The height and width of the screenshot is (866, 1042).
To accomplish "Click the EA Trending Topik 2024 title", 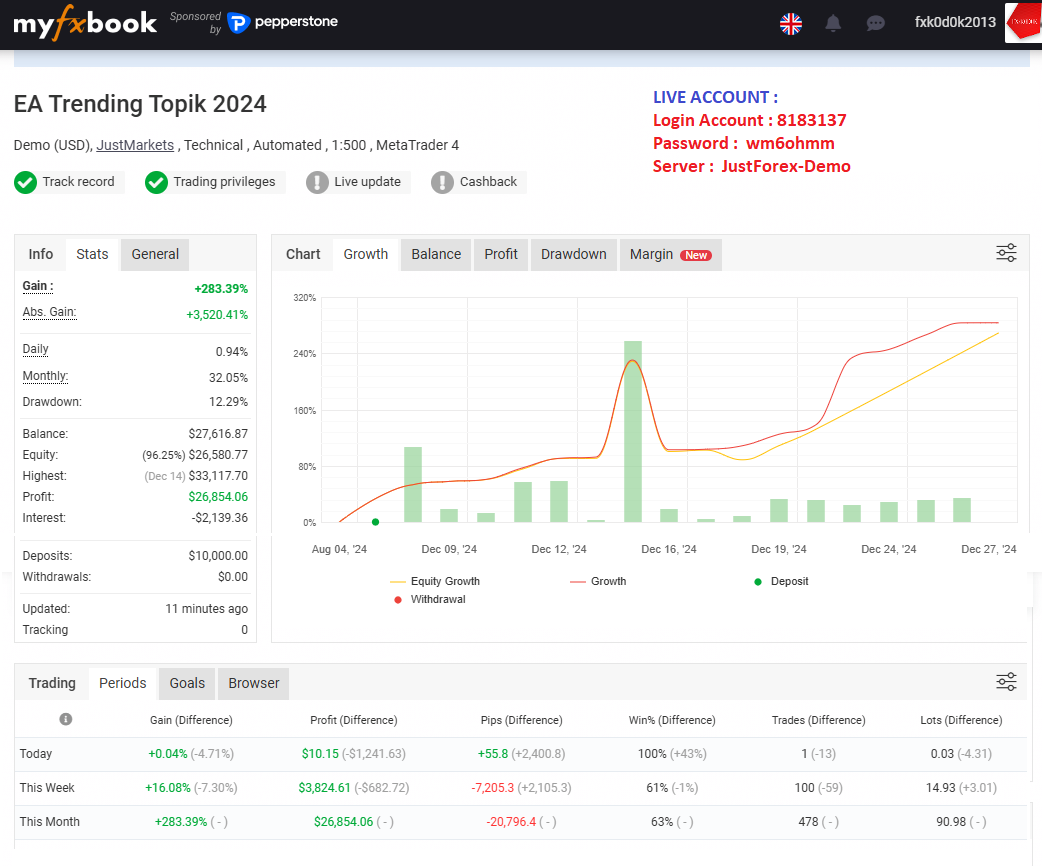I will click(140, 104).
